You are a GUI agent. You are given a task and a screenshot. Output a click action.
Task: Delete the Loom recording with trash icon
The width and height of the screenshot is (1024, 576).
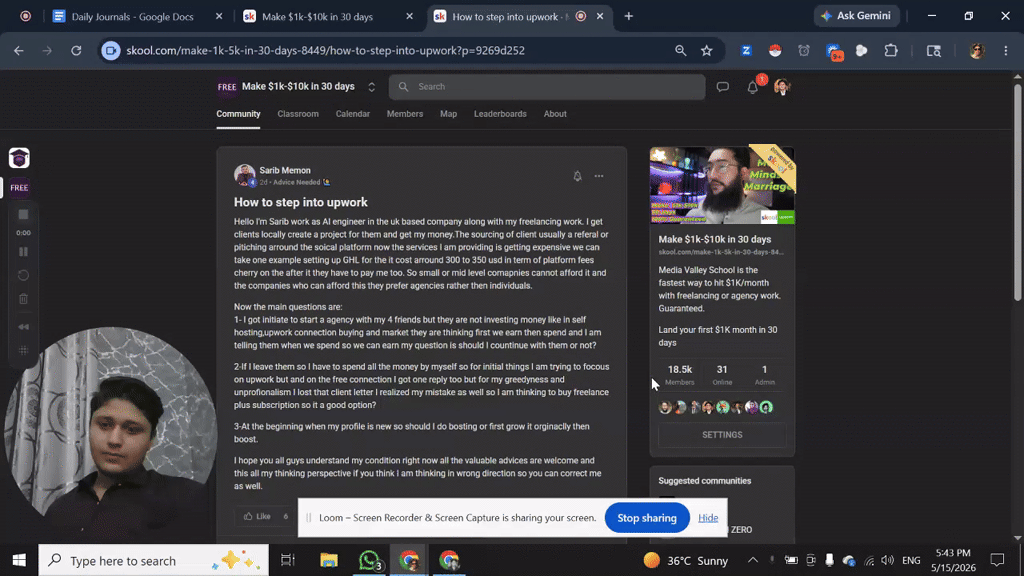click(x=24, y=298)
